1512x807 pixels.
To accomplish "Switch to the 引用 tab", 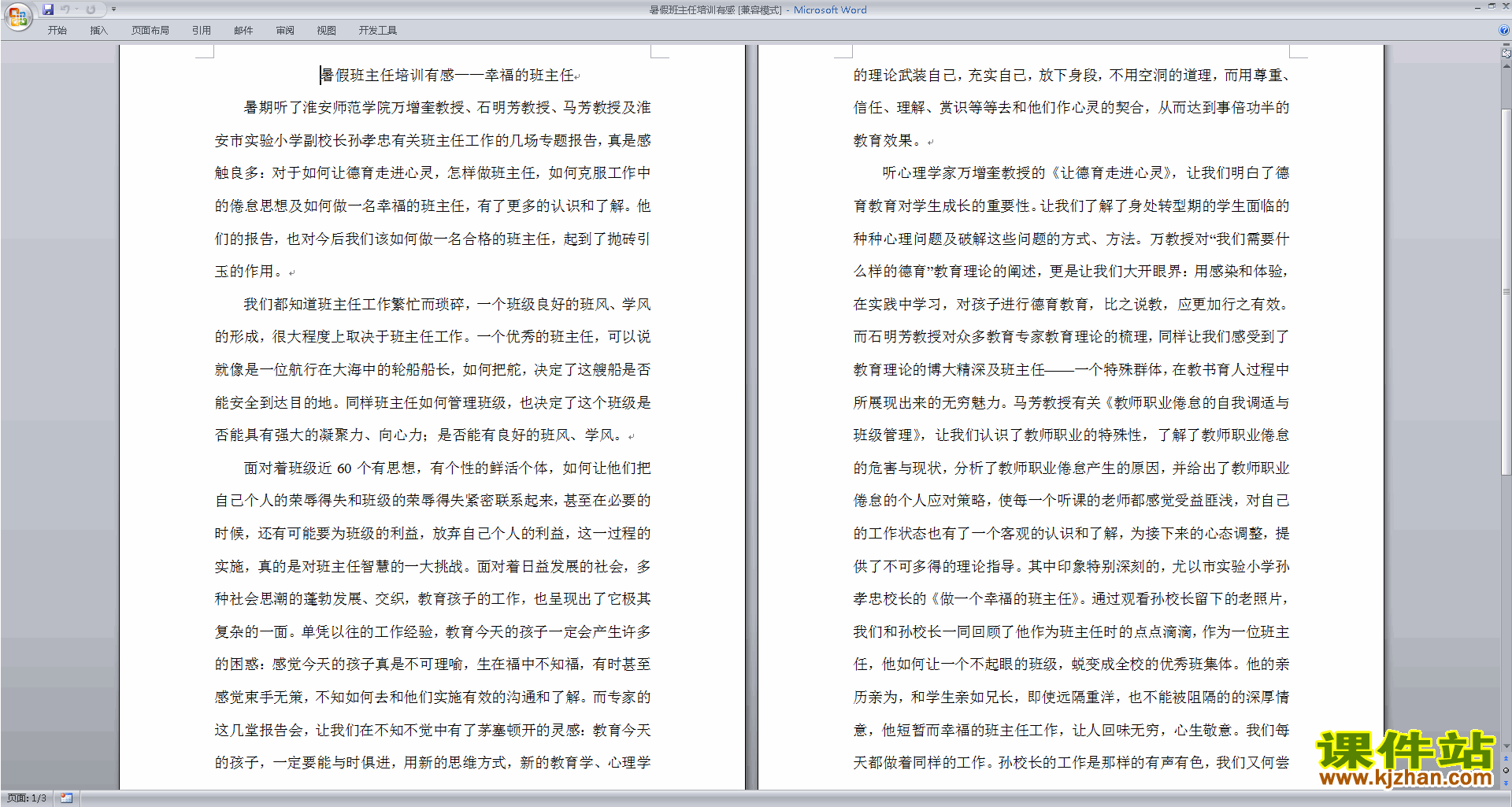I will [202, 31].
